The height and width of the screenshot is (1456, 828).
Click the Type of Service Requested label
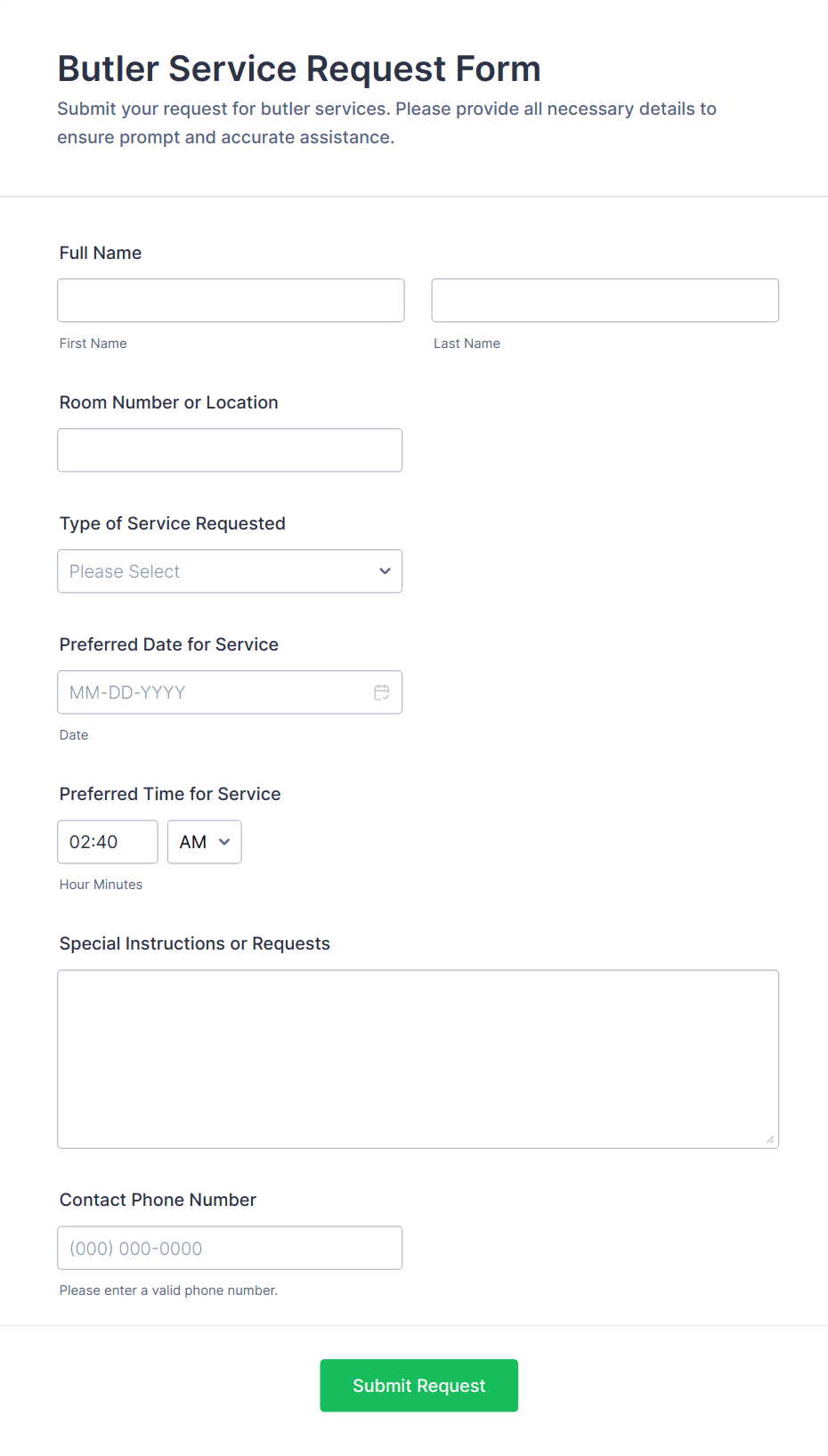coord(173,523)
